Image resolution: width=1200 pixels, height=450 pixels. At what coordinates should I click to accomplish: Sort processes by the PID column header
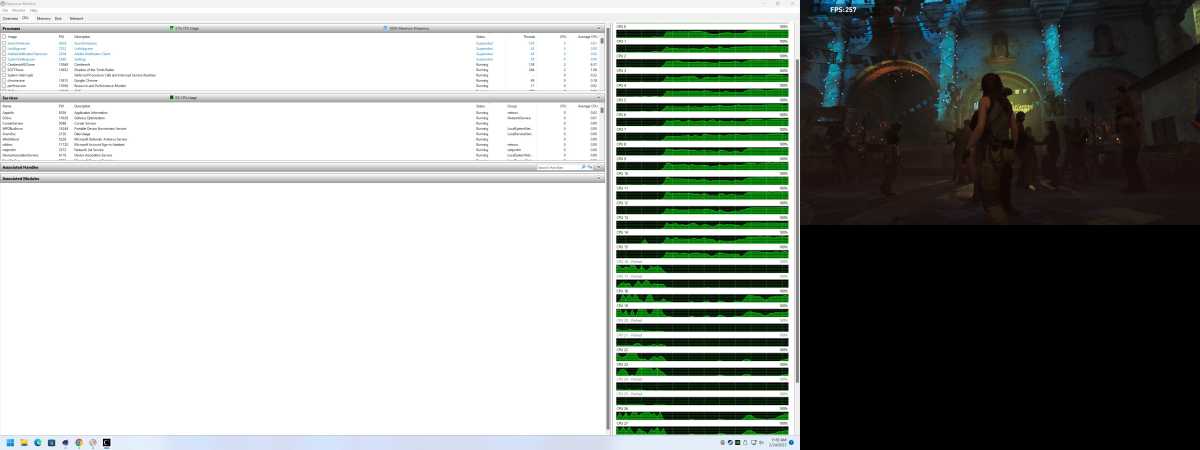click(61, 36)
